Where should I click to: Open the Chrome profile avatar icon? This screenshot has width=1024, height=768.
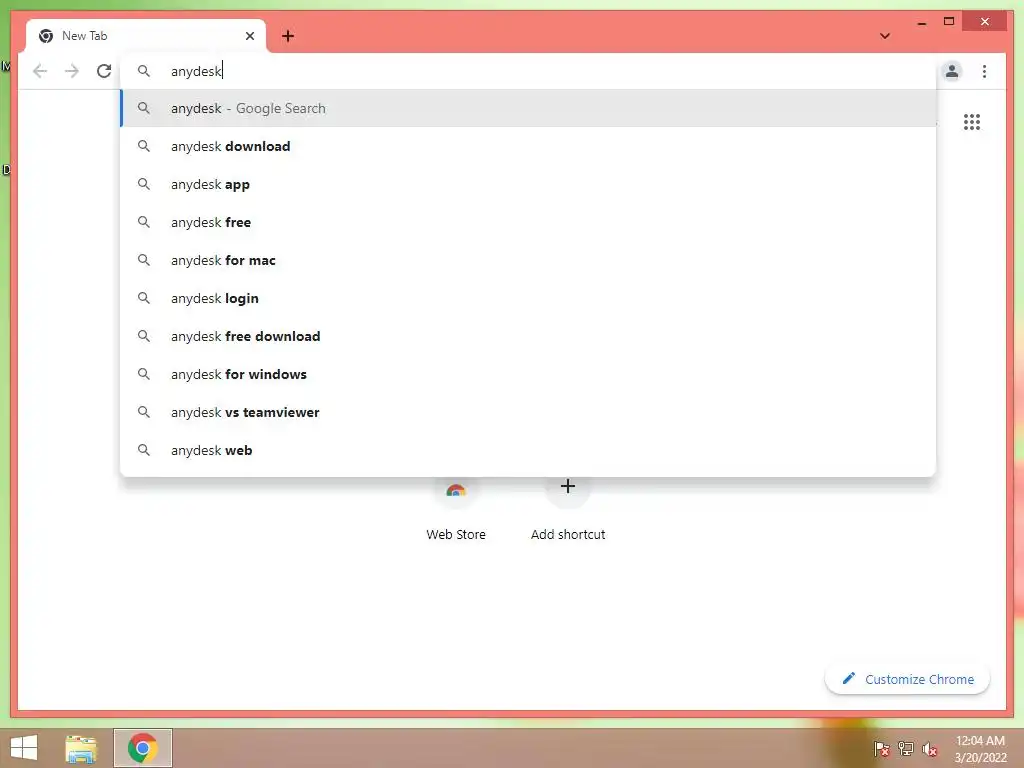952,71
